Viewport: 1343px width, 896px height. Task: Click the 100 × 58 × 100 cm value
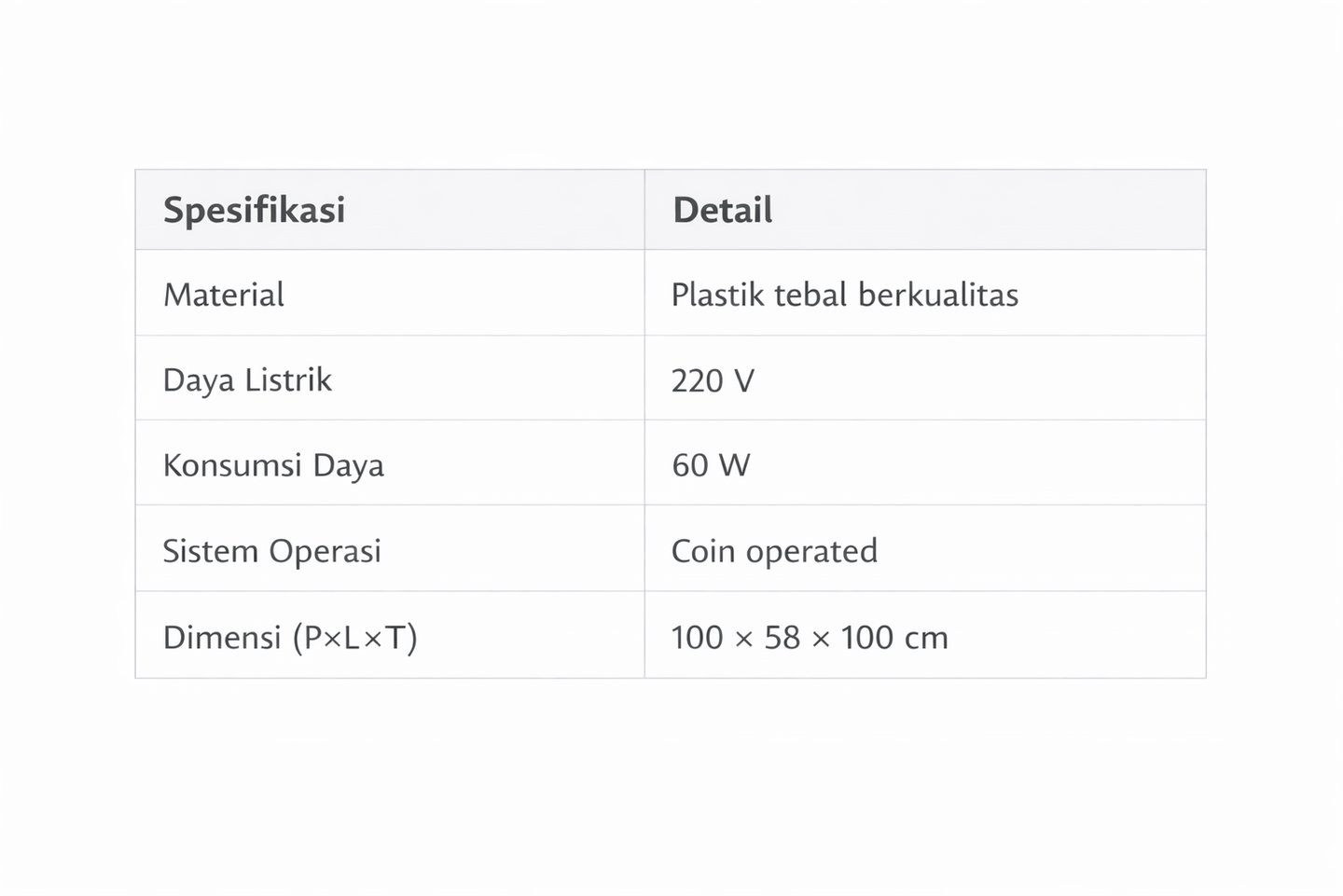(x=810, y=638)
